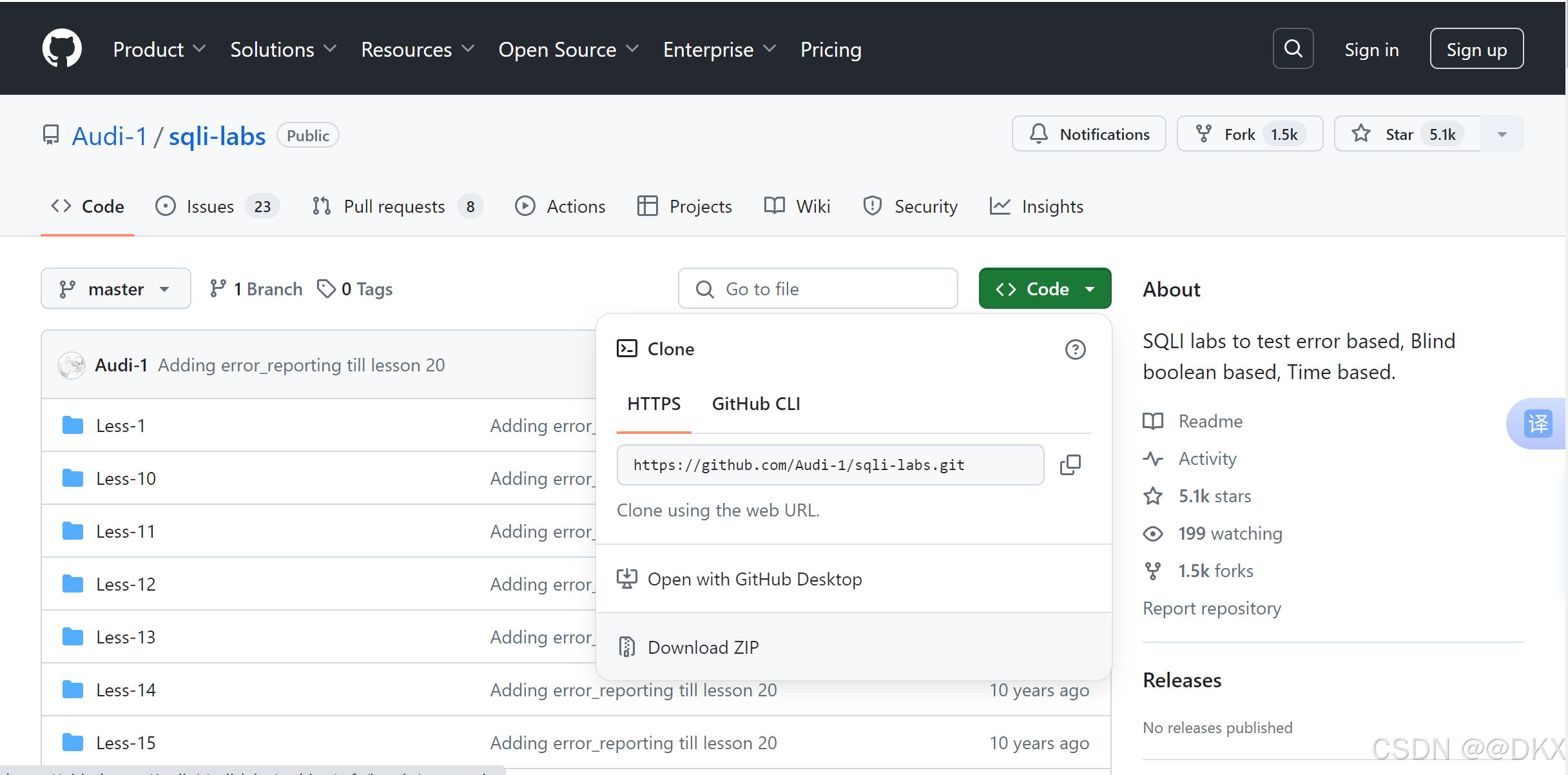This screenshot has width=1568, height=775.
Task: Expand the Product menu
Action: point(159,50)
